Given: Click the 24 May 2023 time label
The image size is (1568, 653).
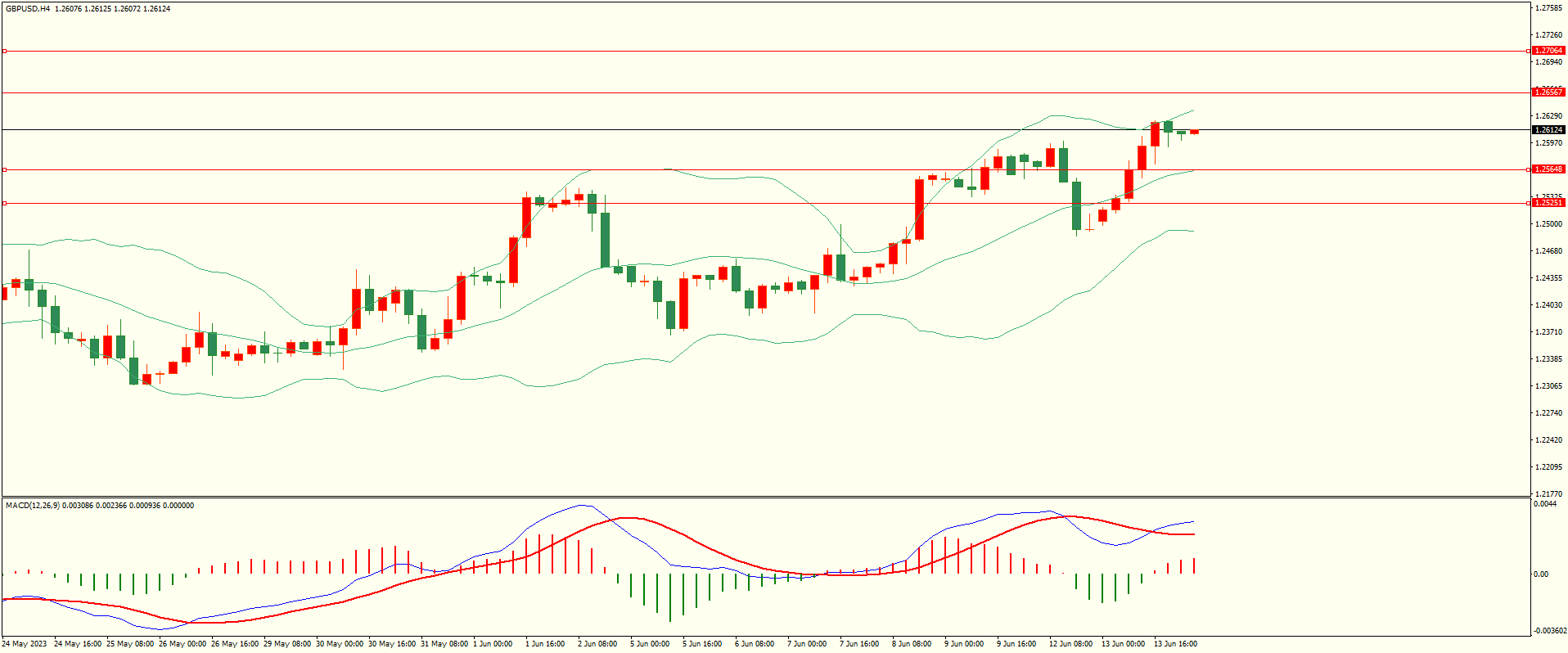Looking at the screenshot, I should (x=25, y=644).
